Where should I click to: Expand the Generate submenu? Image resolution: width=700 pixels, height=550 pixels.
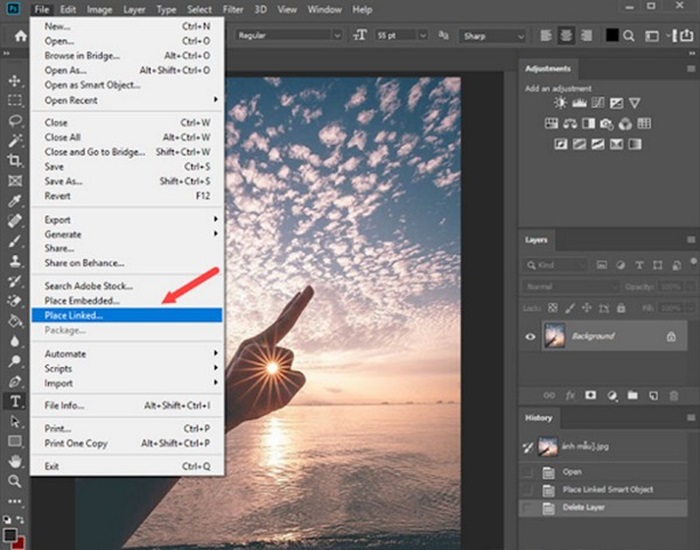coord(127,234)
